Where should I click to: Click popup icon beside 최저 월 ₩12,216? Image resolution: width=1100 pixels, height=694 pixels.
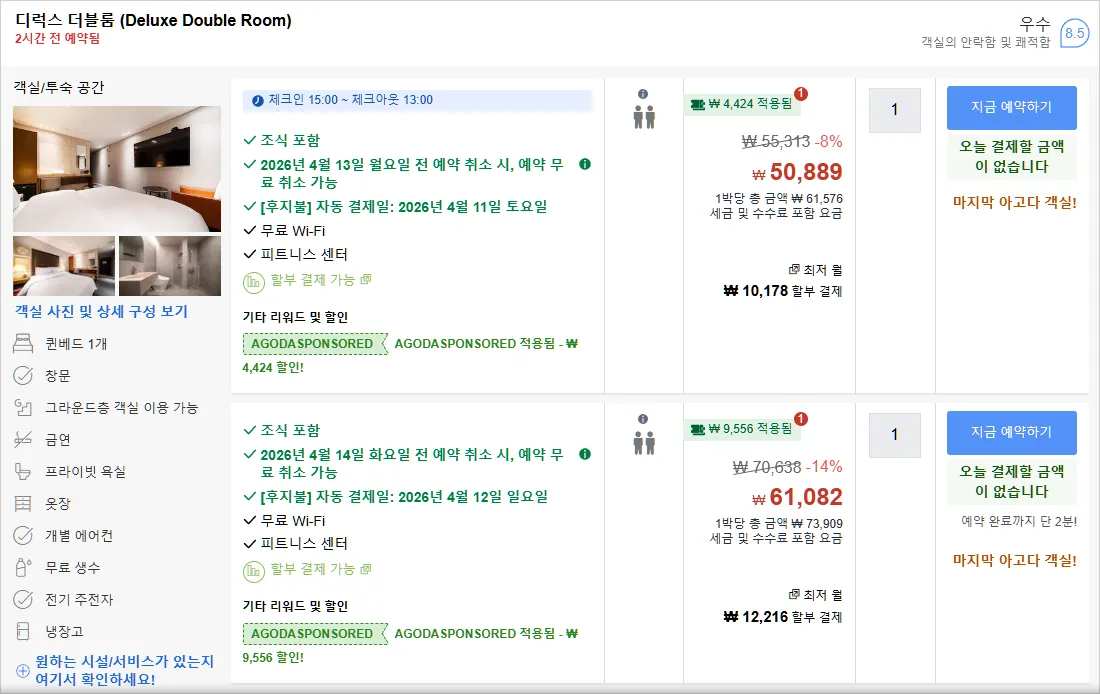794,594
